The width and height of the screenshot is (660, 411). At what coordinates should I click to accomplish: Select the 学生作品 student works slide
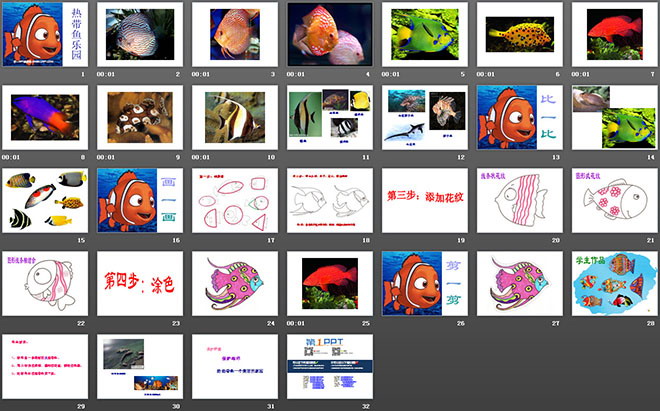pyautogui.click(x=615, y=283)
